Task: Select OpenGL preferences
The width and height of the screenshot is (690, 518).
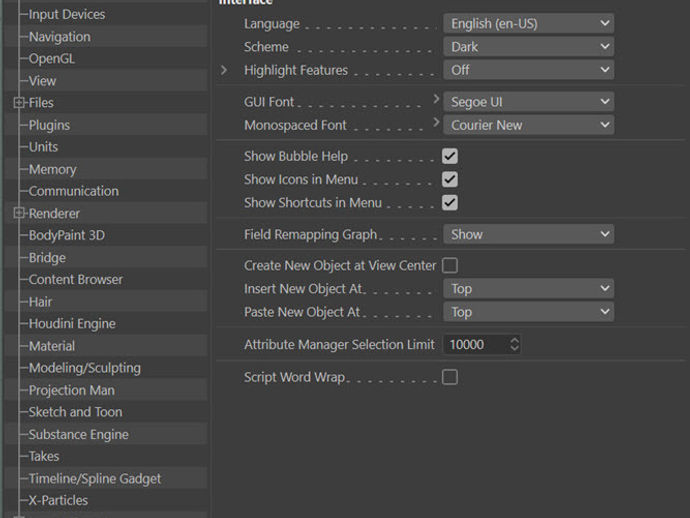Action: (x=51, y=59)
